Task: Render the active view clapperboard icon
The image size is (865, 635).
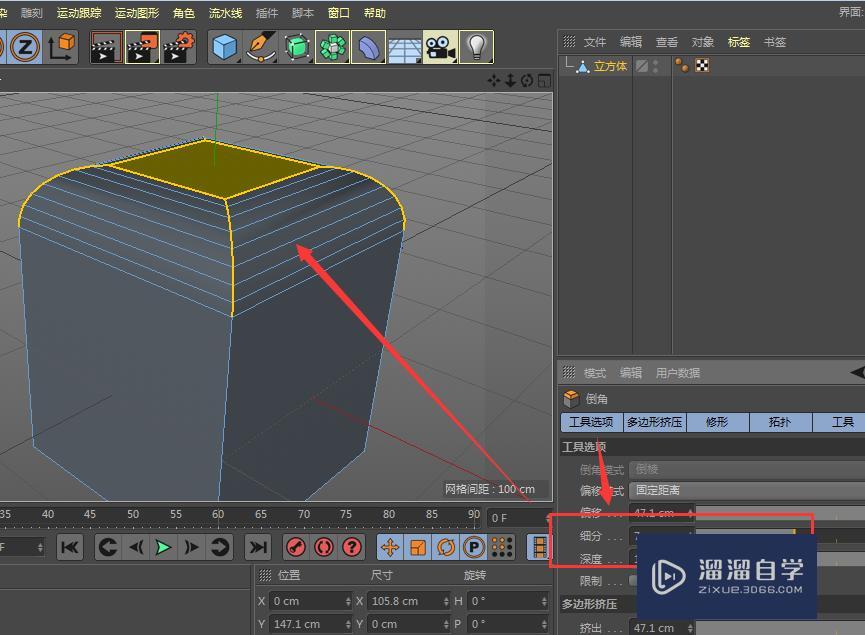Action: tap(106, 47)
